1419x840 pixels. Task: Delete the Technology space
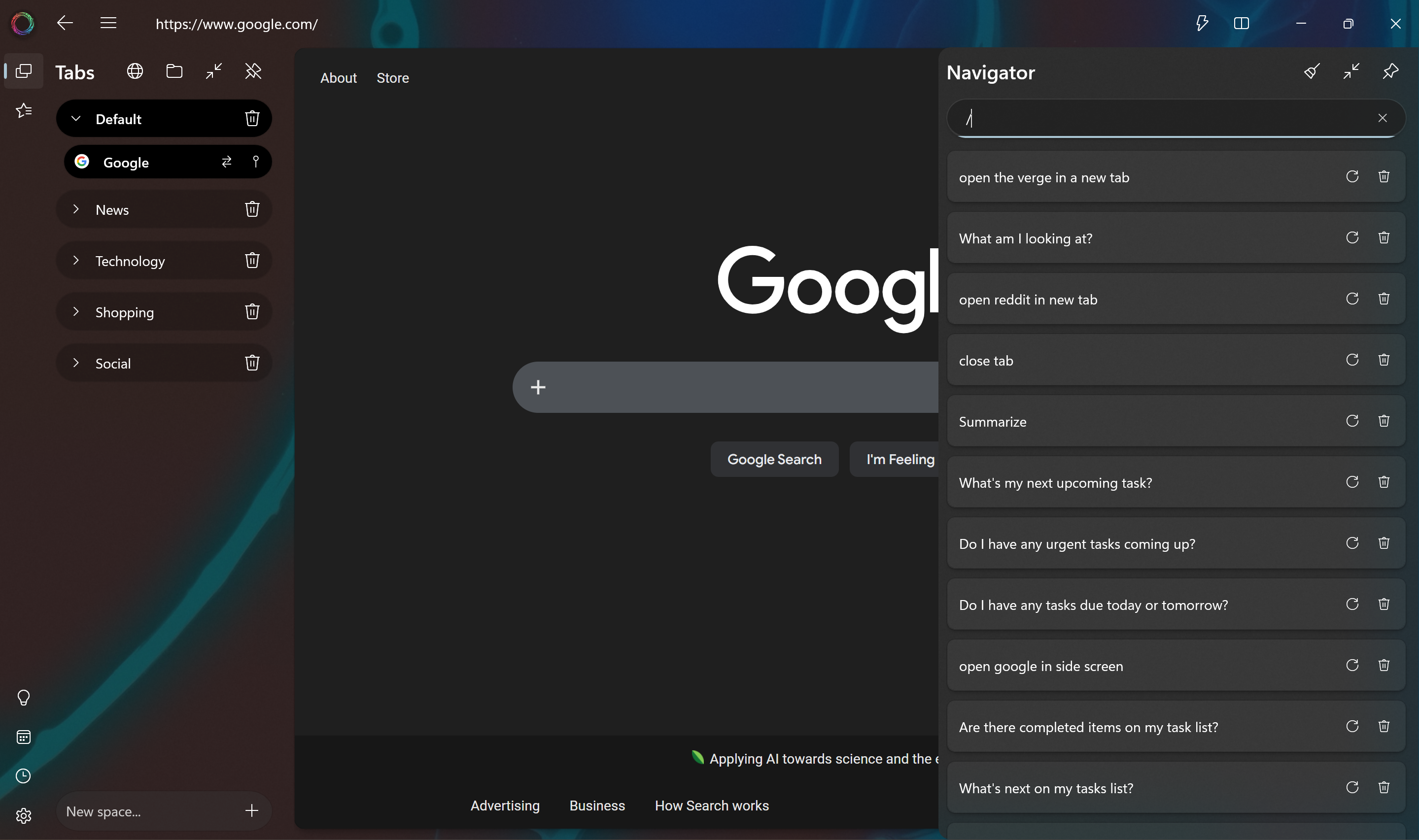tap(252, 261)
